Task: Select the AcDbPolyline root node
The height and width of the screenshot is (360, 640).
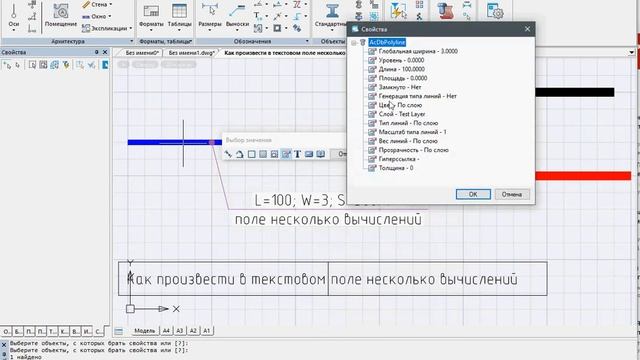Action: point(387,42)
